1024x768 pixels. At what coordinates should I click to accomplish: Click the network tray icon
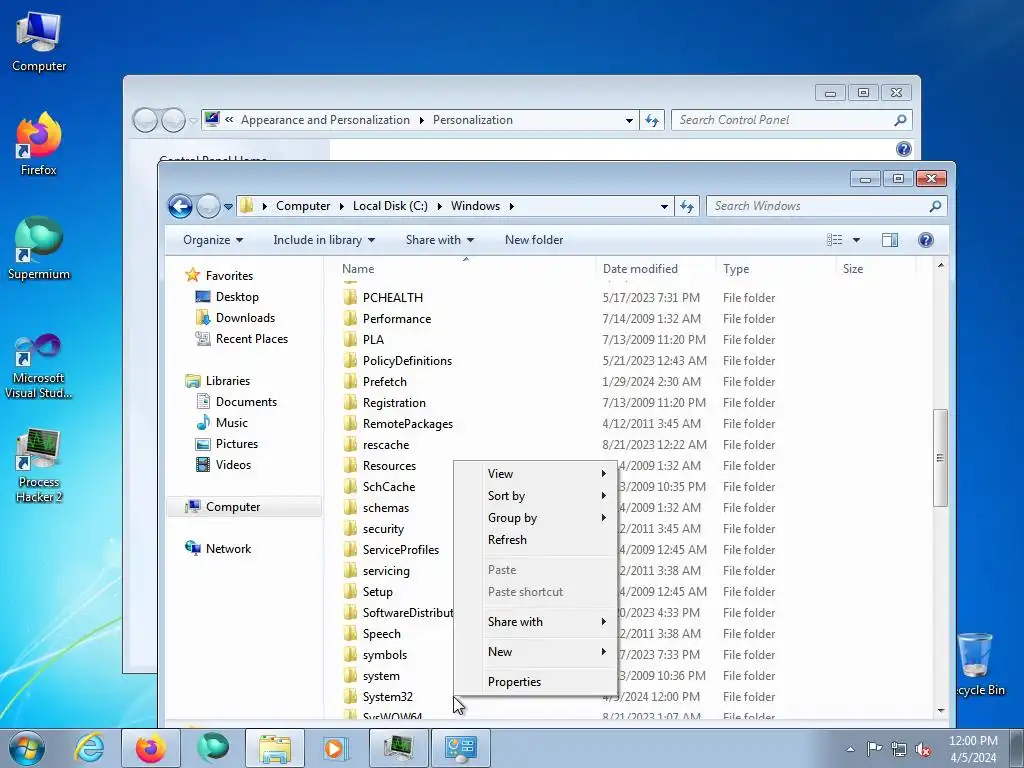tap(899, 749)
